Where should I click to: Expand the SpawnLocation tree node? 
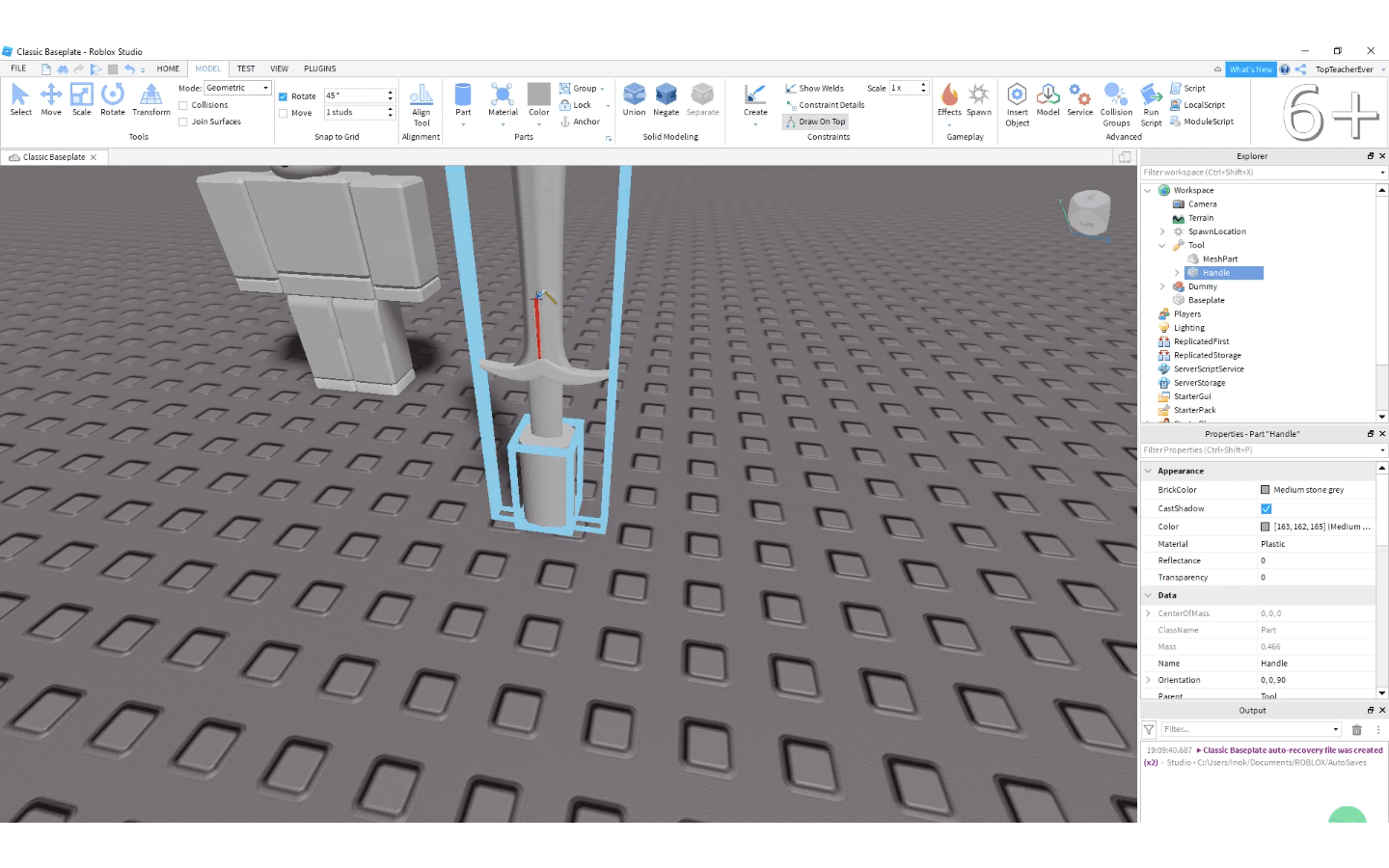click(1162, 231)
